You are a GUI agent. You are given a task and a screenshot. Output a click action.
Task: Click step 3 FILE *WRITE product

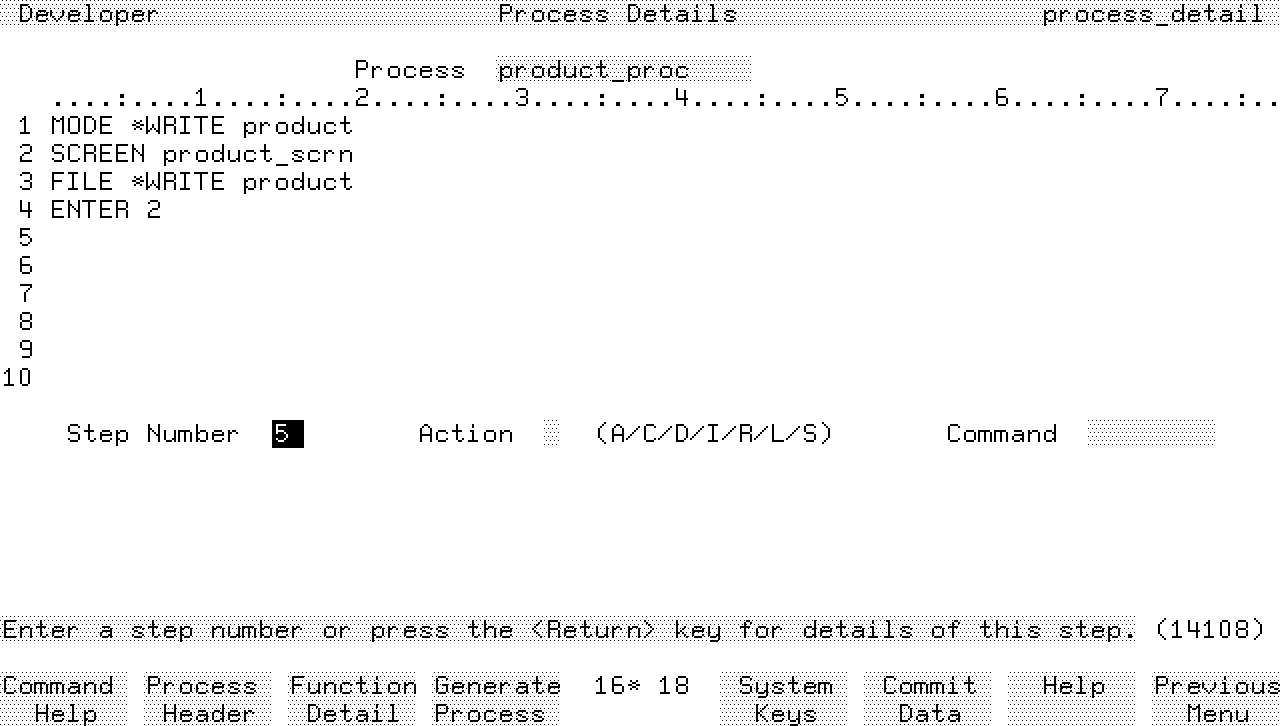click(201, 182)
